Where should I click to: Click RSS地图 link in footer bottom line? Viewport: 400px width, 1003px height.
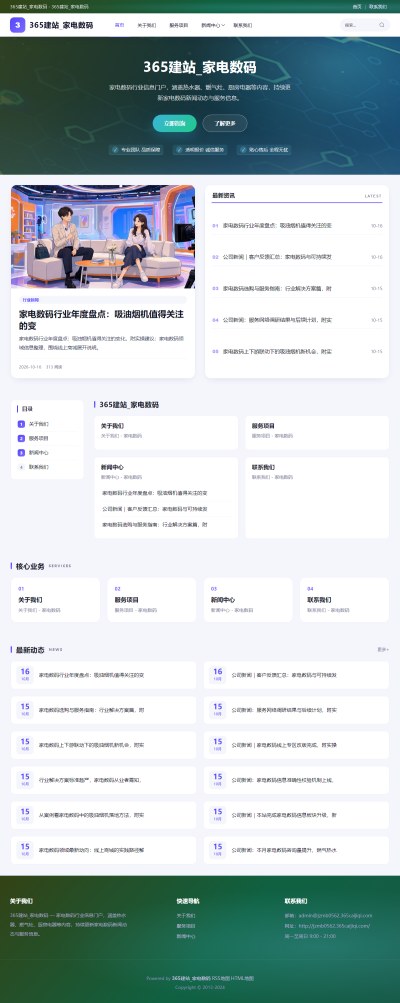point(221,979)
